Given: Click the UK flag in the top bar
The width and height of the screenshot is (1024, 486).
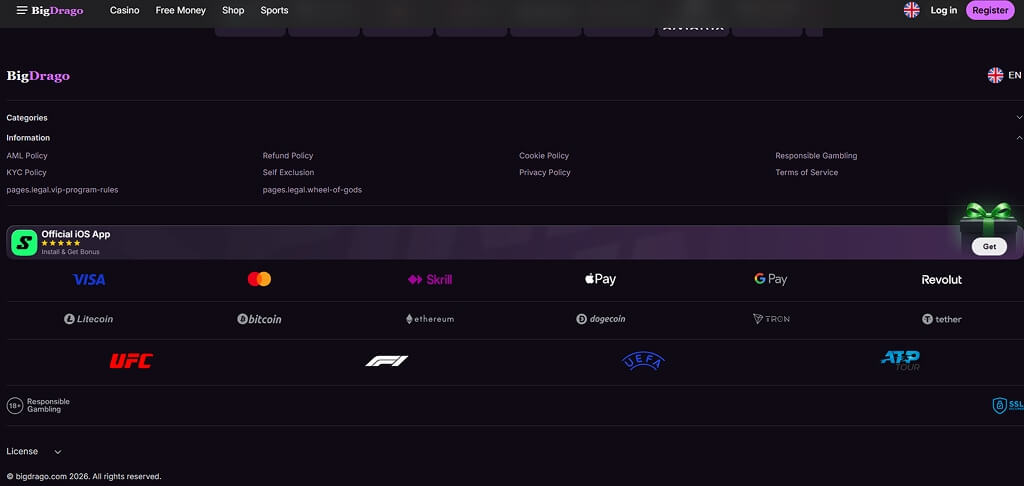Looking at the screenshot, I should click(x=912, y=10).
